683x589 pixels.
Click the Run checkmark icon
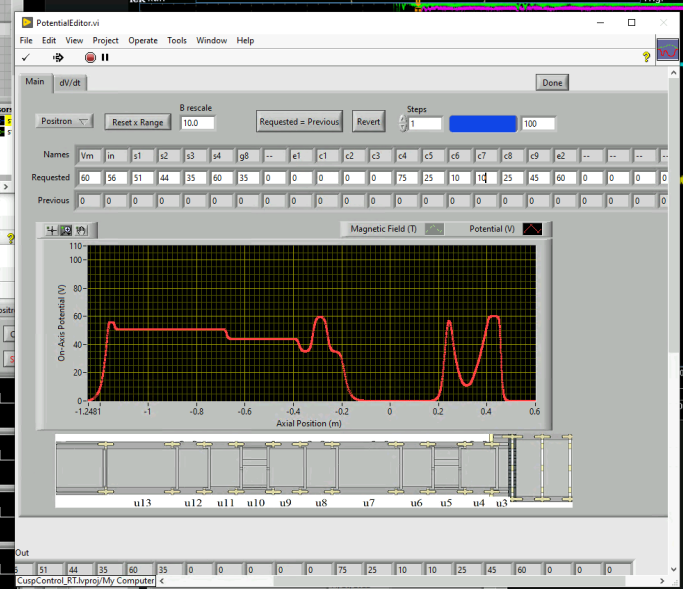point(27,58)
